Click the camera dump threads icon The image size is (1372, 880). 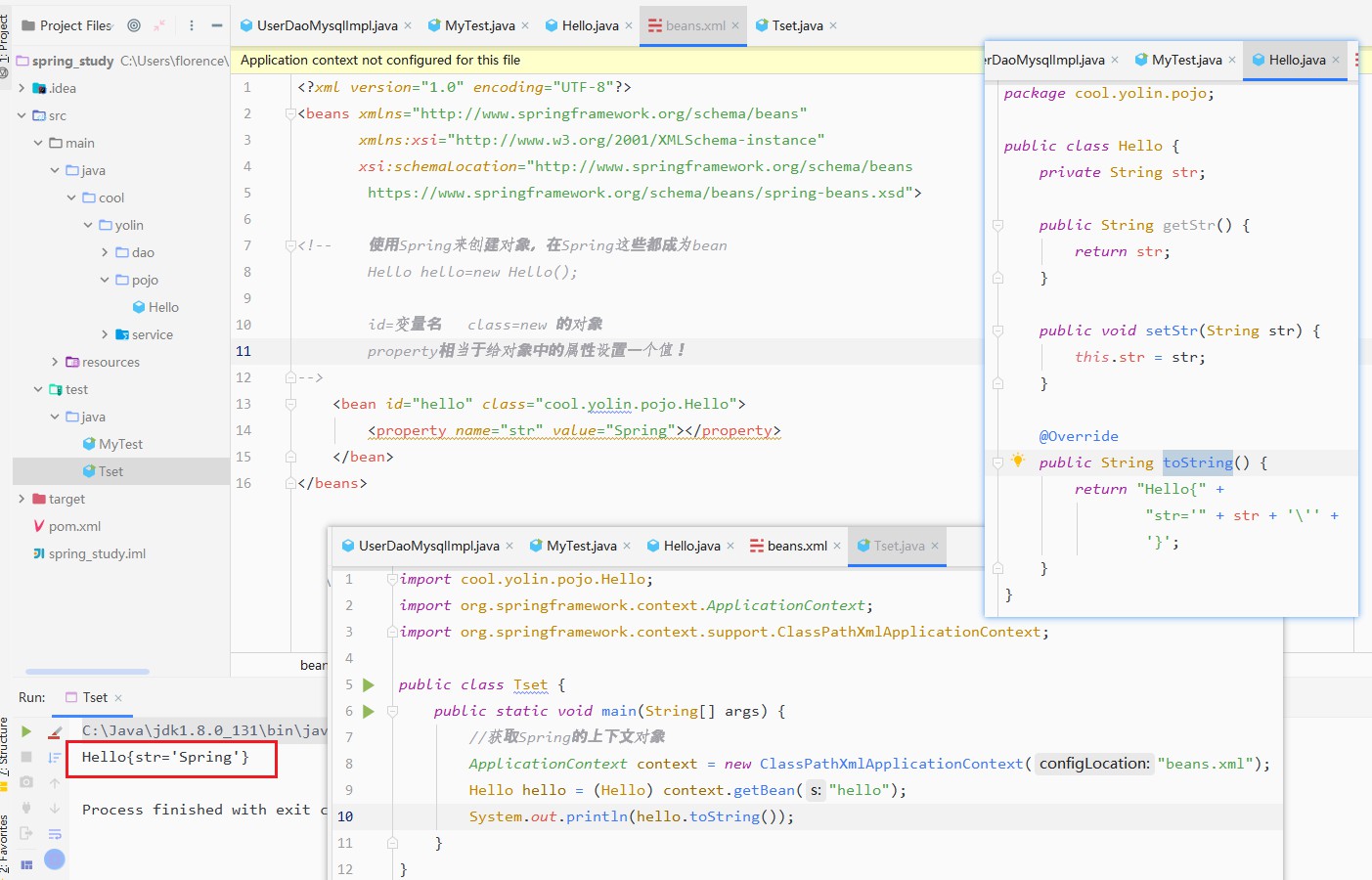pyautogui.click(x=26, y=782)
